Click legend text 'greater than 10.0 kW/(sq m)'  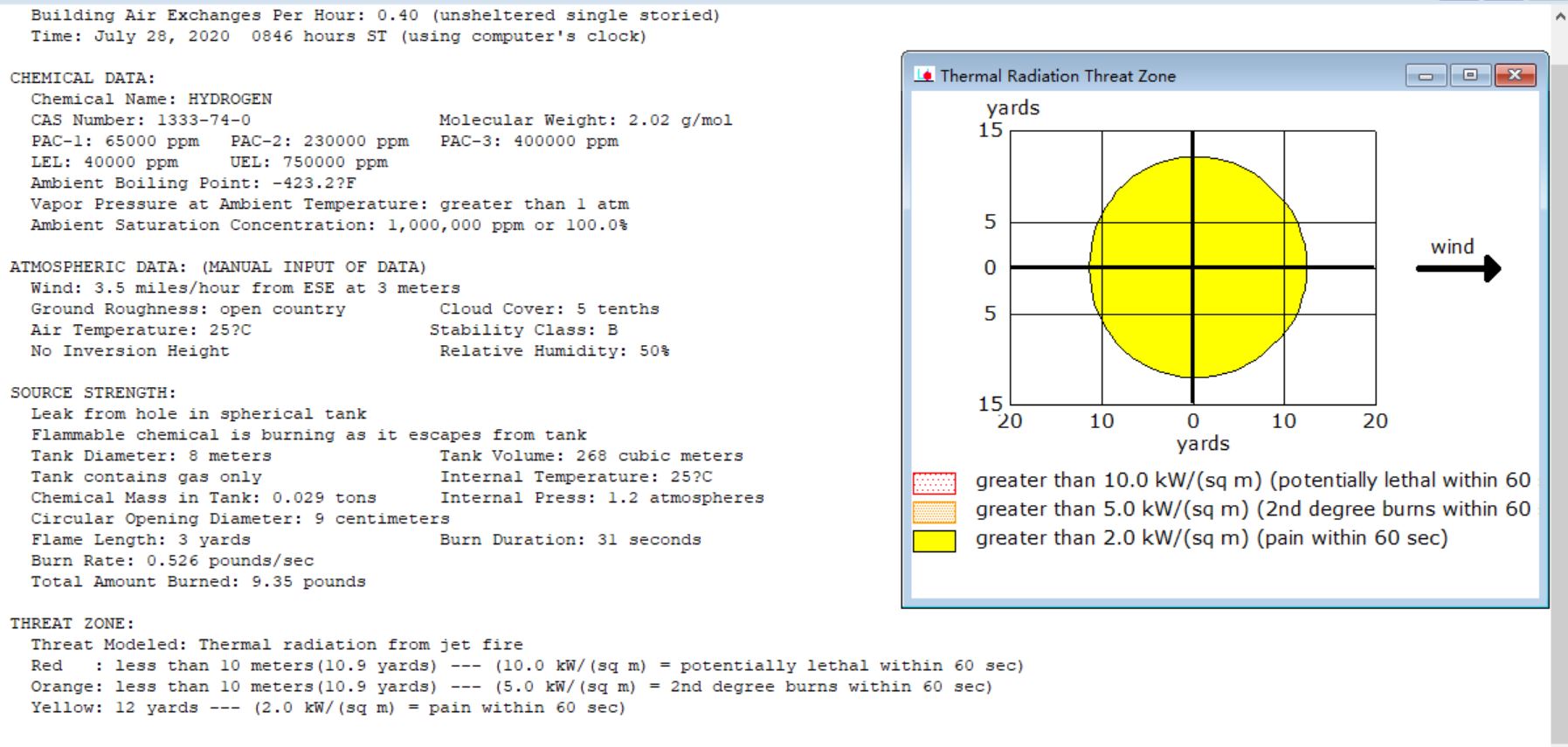point(1253,480)
